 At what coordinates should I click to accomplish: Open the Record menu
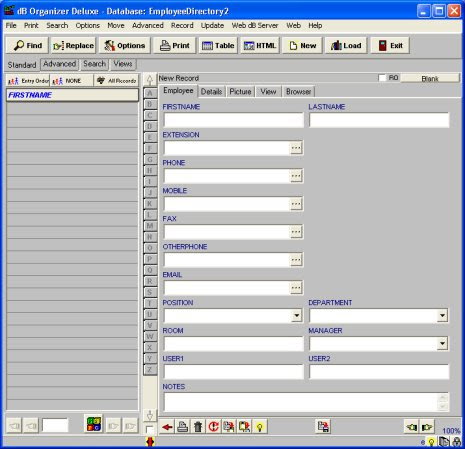tap(182, 25)
